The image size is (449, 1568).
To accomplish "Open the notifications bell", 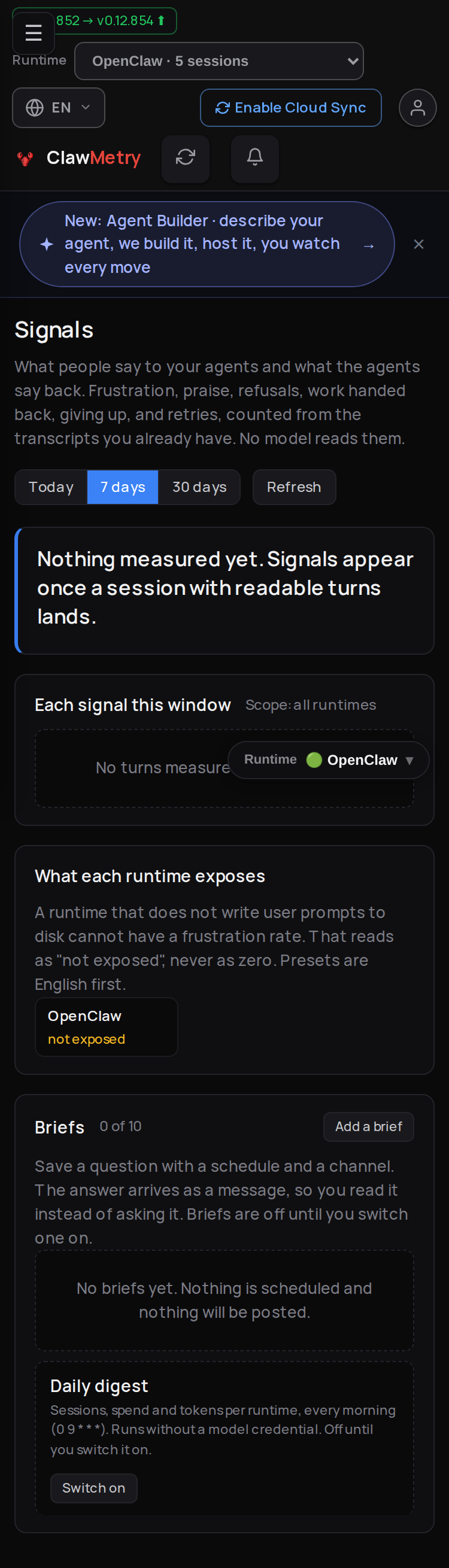I will [254, 158].
